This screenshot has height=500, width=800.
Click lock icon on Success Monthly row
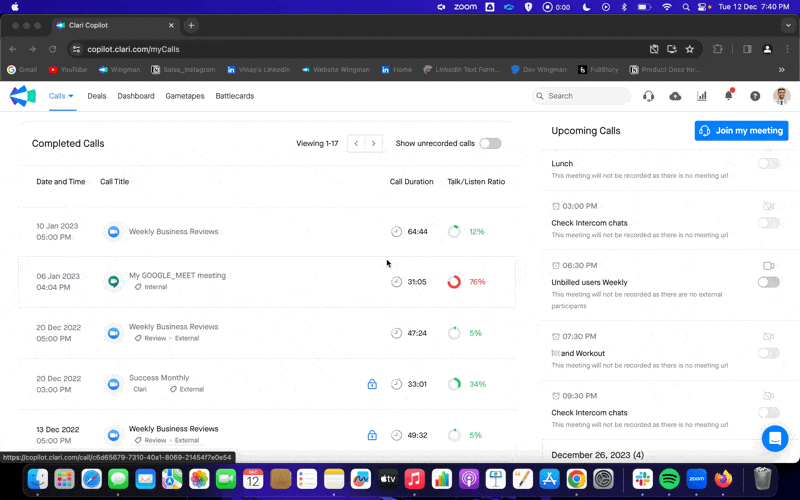point(372,384)
